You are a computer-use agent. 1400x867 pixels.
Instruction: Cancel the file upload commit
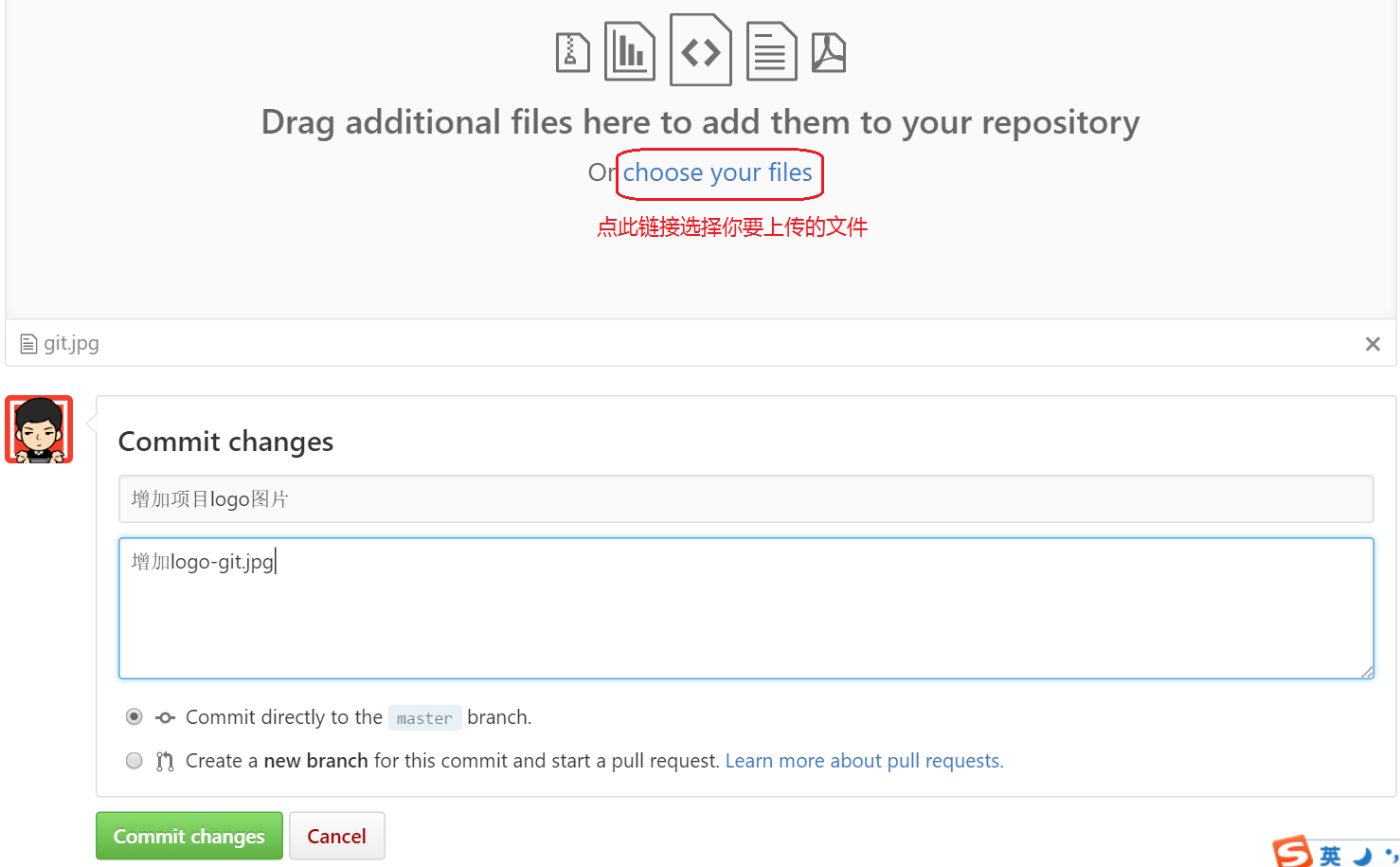pos(336,836)
